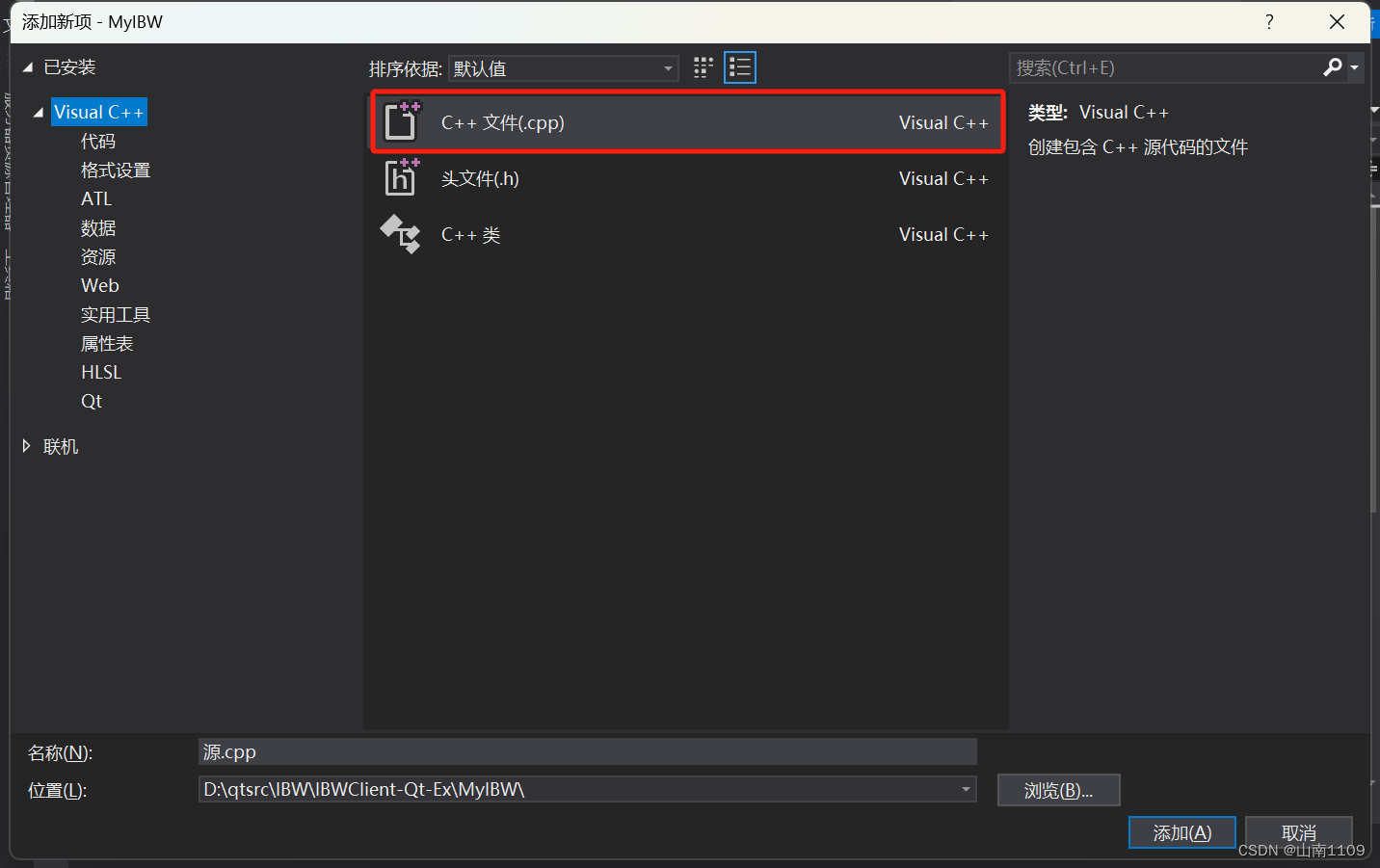Select the Web category
The image size is (1380, 868).
coord(100,286)
